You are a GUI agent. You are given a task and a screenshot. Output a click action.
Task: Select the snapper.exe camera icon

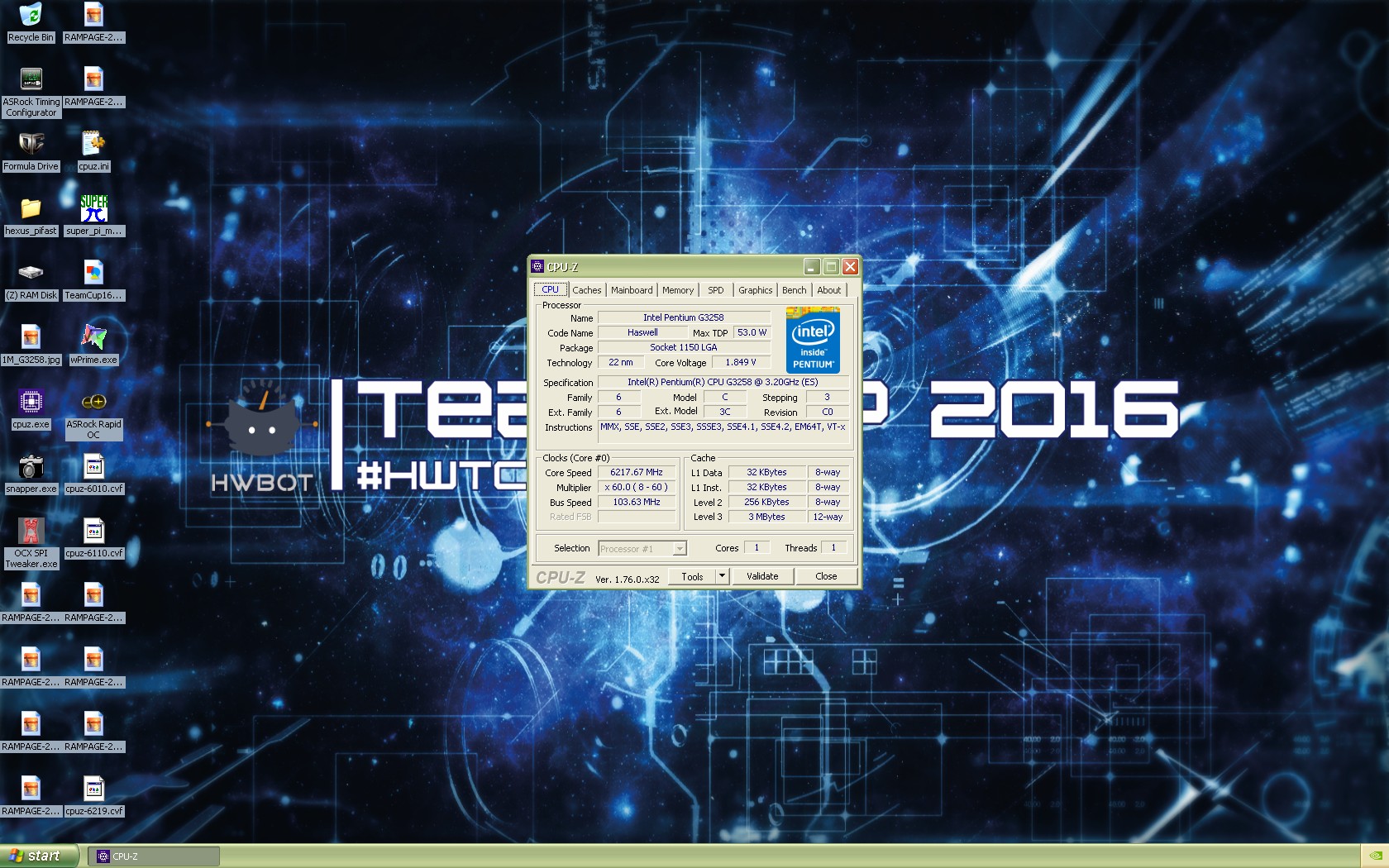point(31,475)
